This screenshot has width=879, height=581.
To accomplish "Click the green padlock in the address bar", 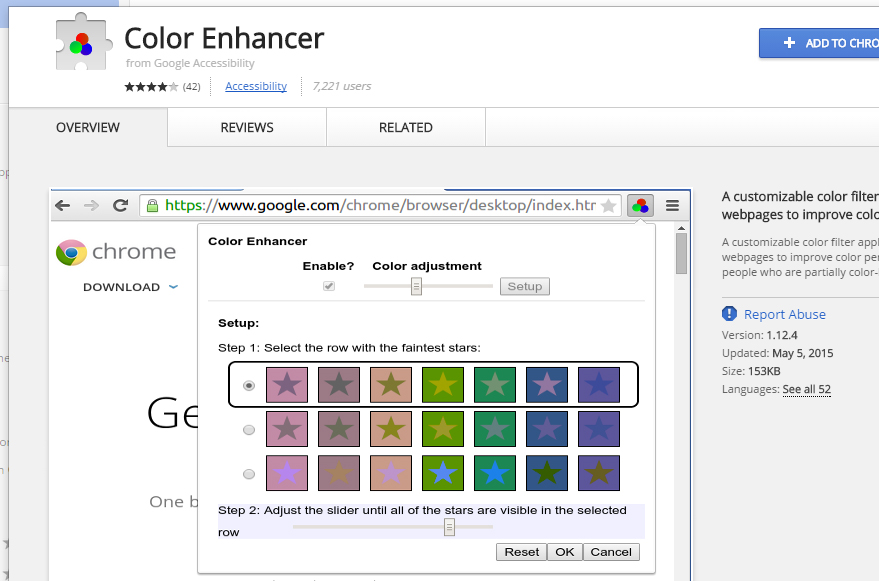I will point(152,206).
